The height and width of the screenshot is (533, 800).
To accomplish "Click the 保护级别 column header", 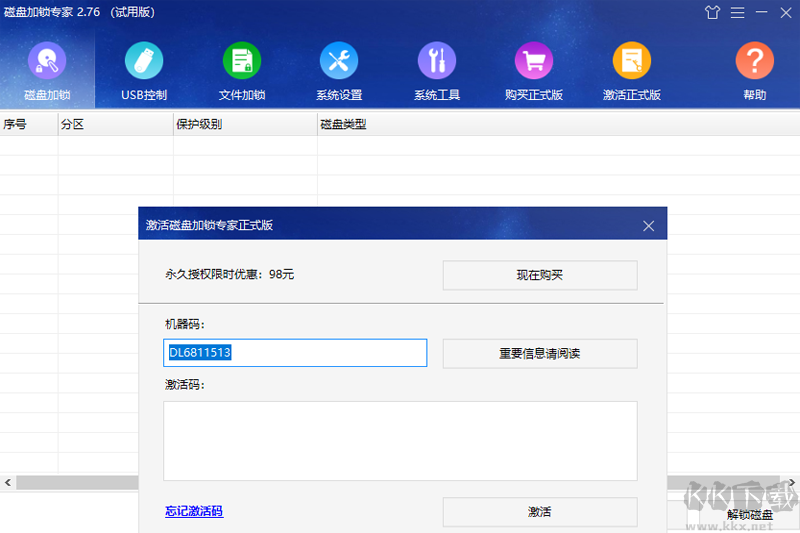I will pos(245,125).
